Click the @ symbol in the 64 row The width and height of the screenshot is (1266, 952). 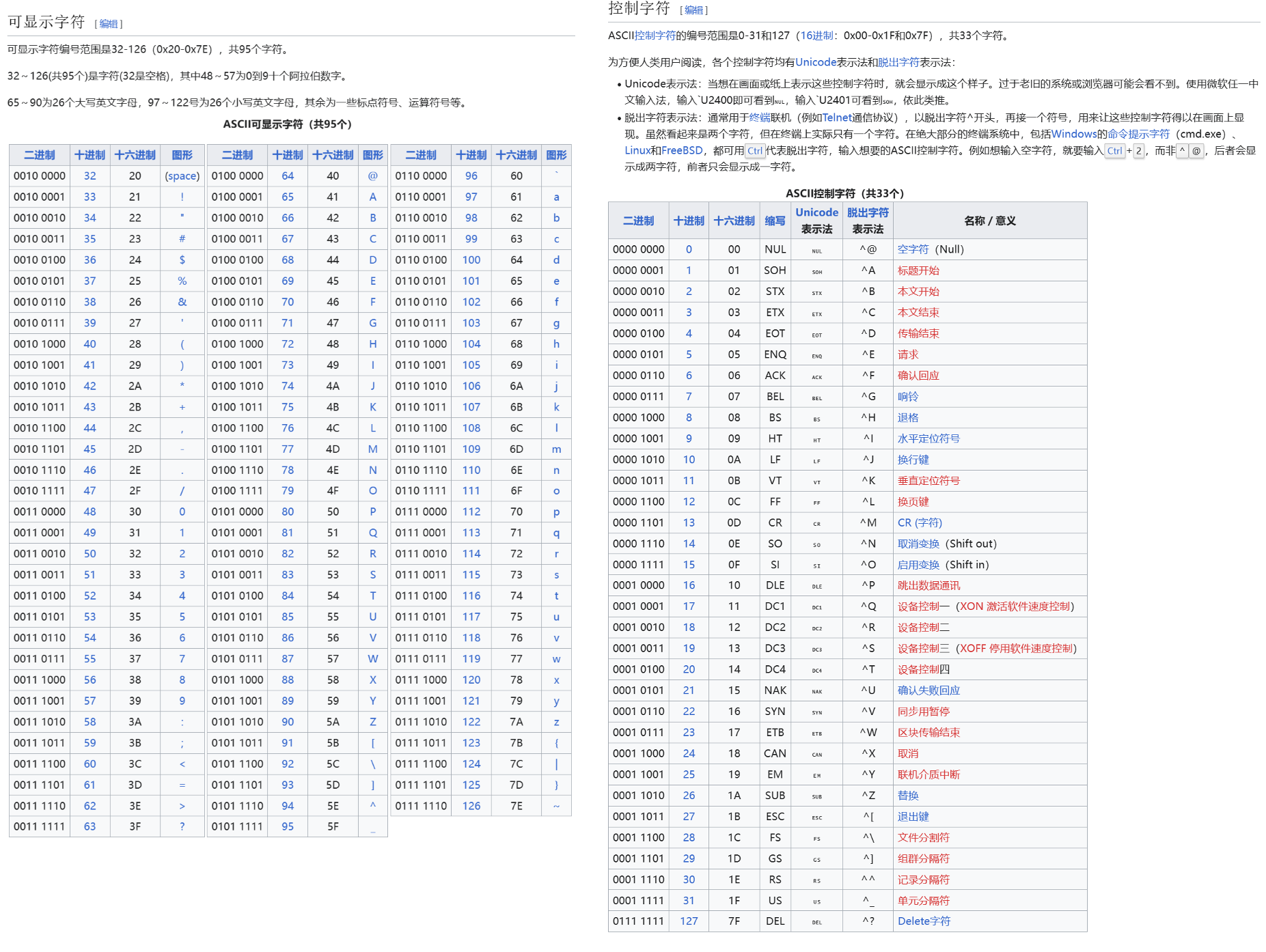point(373,176)
